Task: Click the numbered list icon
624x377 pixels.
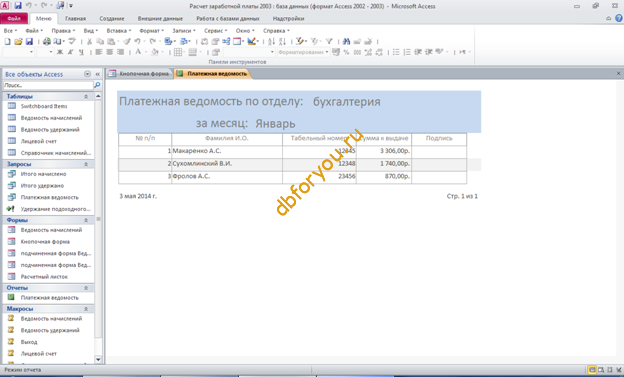Action: (x=407, y=52)
